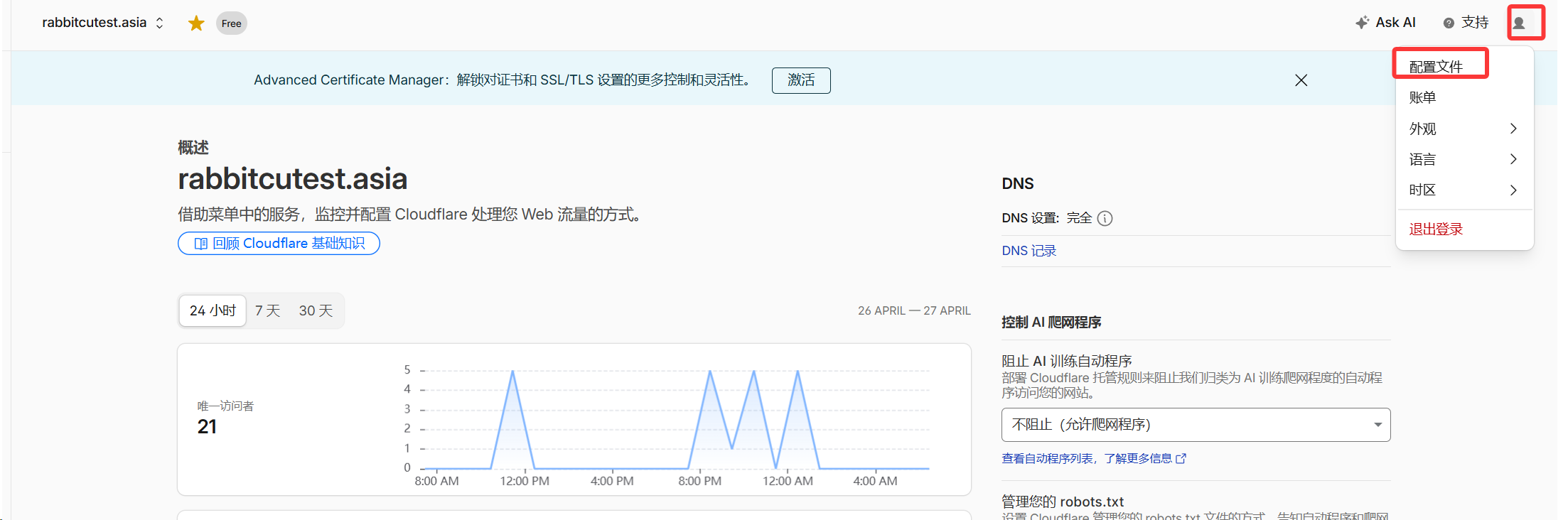Click the DNS 设置 info icon
The height and width of the screenshot is (520, 1568).
tap(1105, 218)
